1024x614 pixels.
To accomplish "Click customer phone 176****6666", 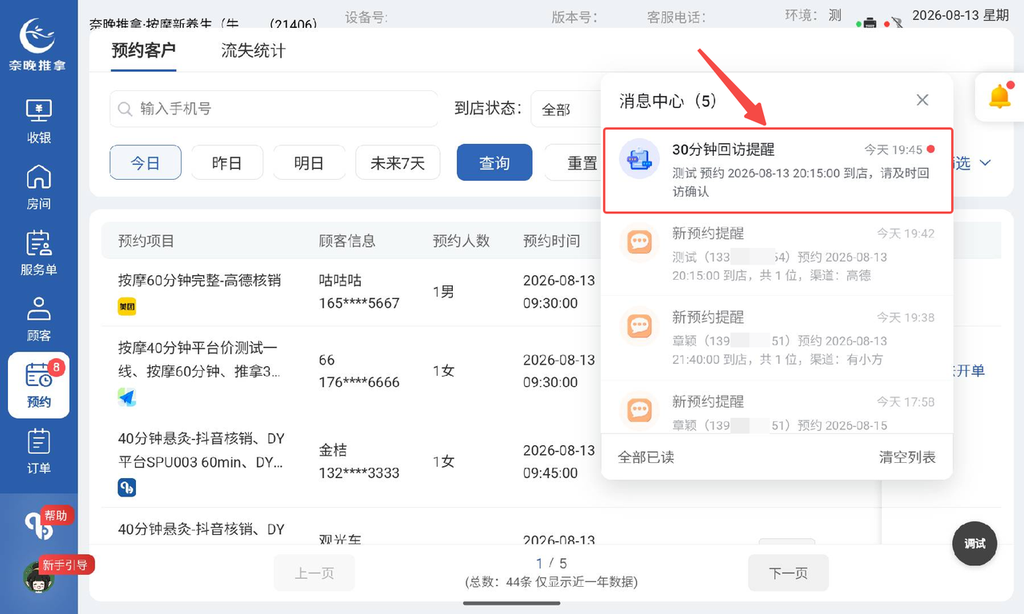I will point(359,382).
